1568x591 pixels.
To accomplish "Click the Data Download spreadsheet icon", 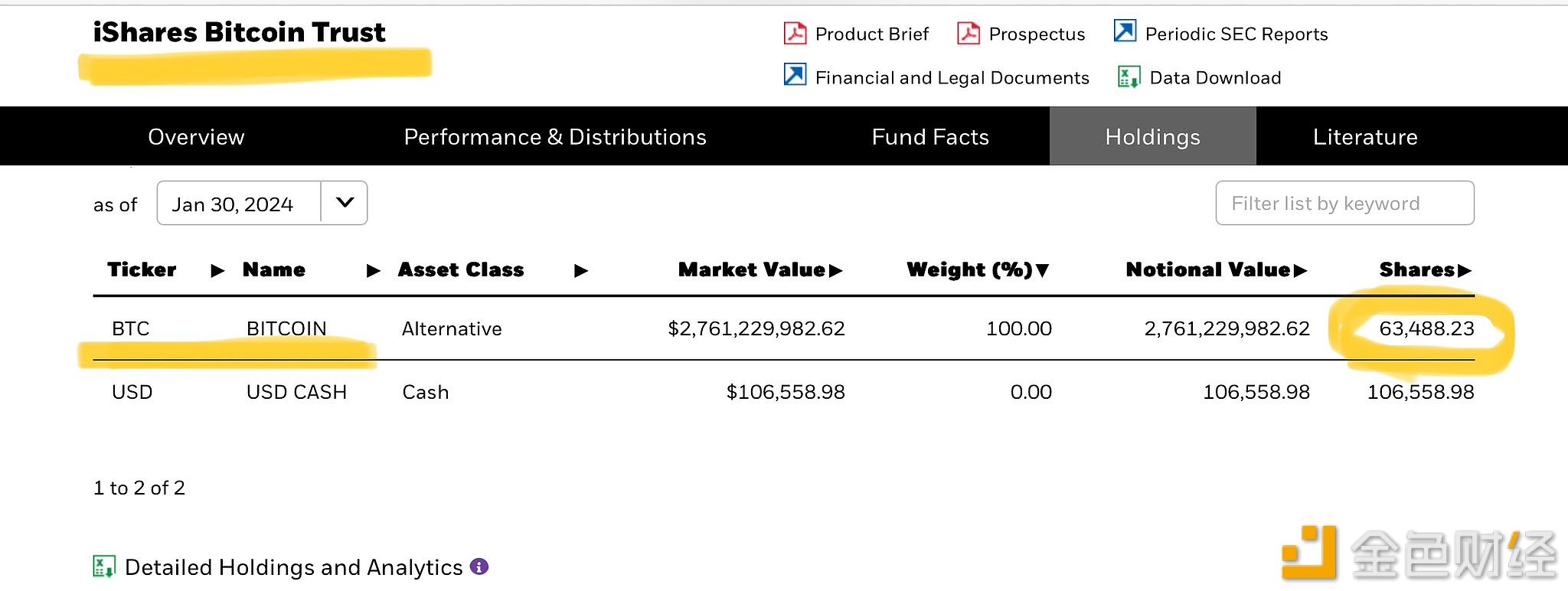I will tap(1129, 77).
